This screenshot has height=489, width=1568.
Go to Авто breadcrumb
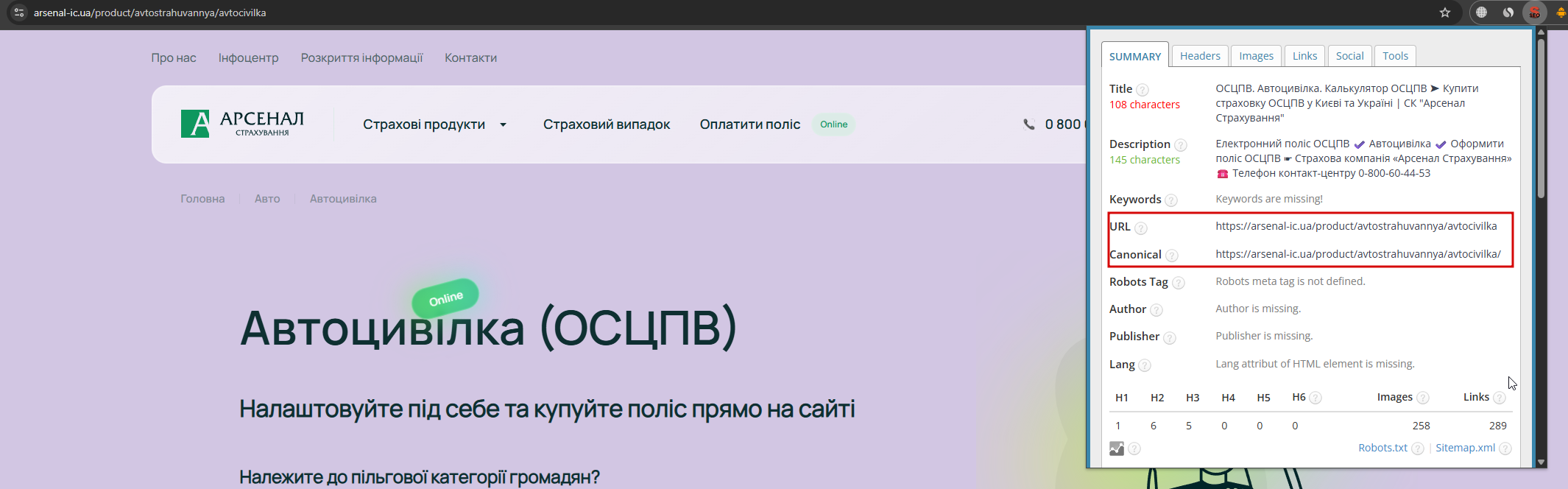click(267, 199)
